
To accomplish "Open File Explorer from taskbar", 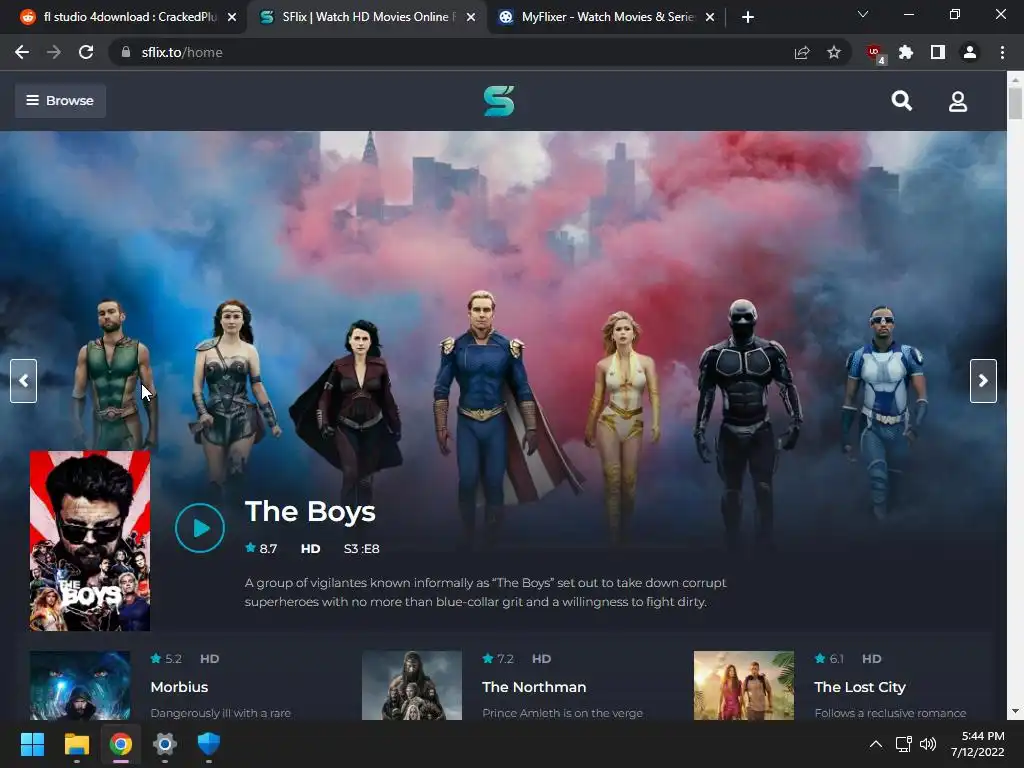I will tap(76, 744).
